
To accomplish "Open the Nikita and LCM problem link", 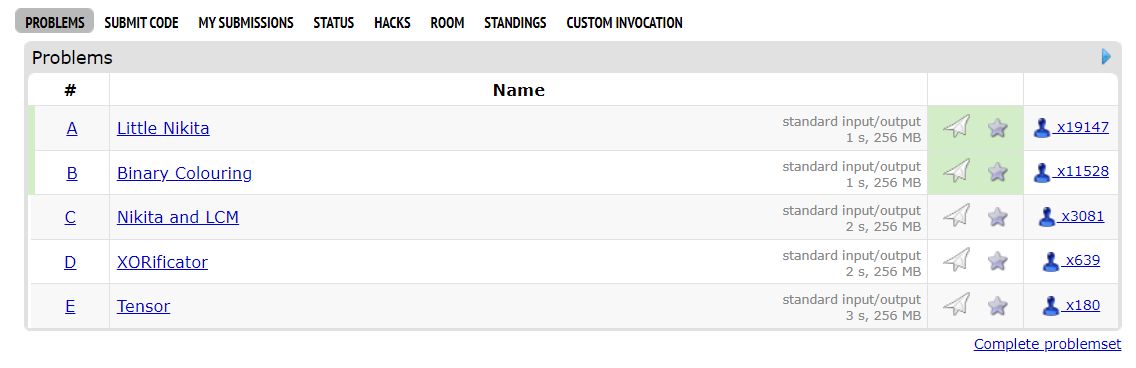I will point(178,217).
